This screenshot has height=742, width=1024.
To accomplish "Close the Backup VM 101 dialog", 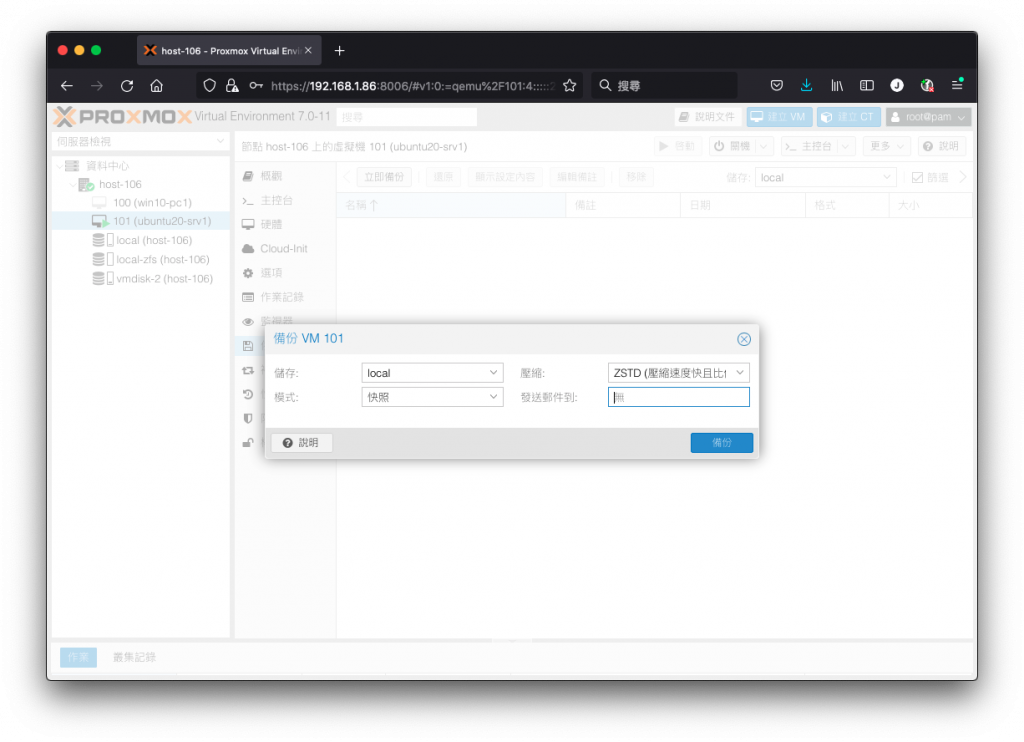I will pos(743,339).
